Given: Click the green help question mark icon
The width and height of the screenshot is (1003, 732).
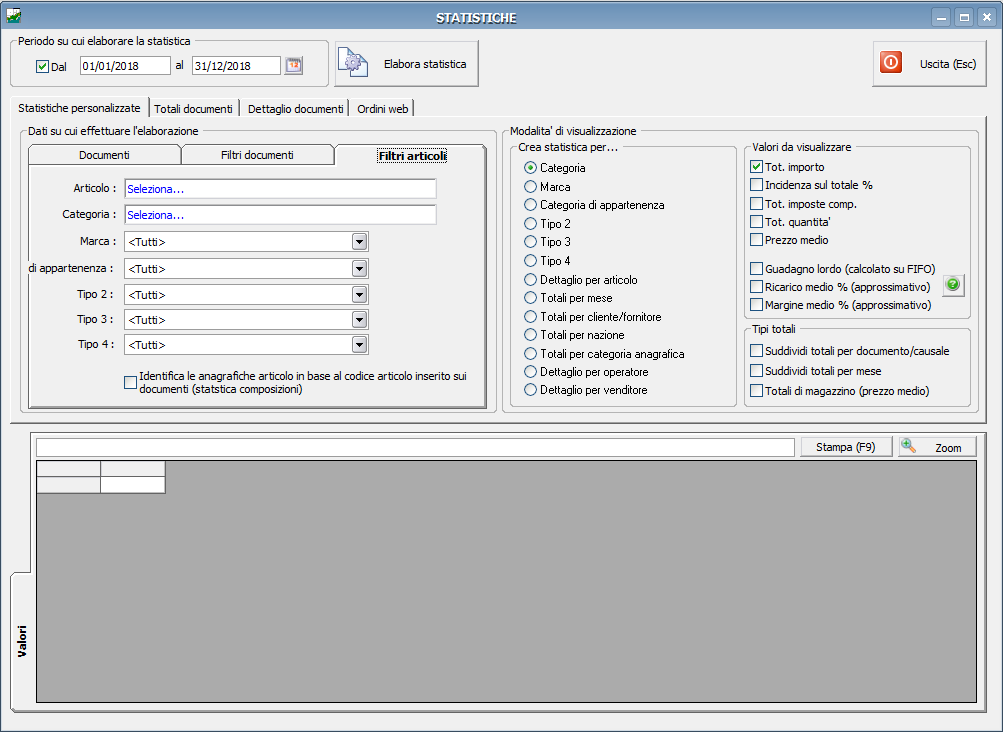Looking at the screenshot, I should [953, 285].
